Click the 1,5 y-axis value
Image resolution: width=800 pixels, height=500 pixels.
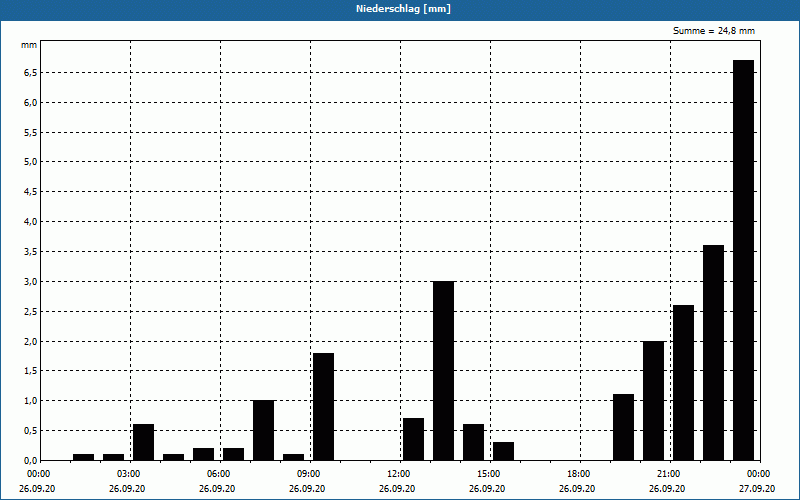tap(31, 371)
